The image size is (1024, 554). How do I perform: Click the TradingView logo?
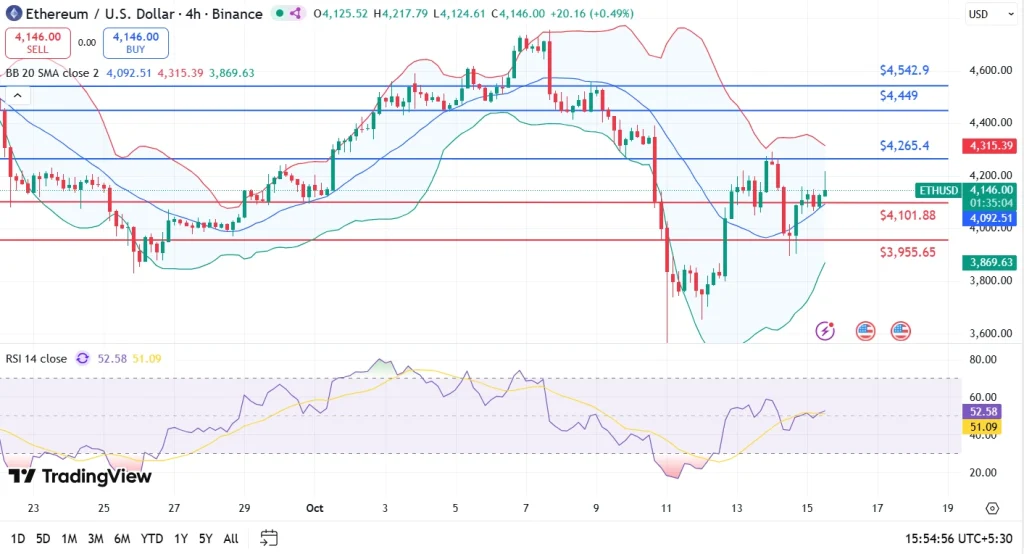80,477
